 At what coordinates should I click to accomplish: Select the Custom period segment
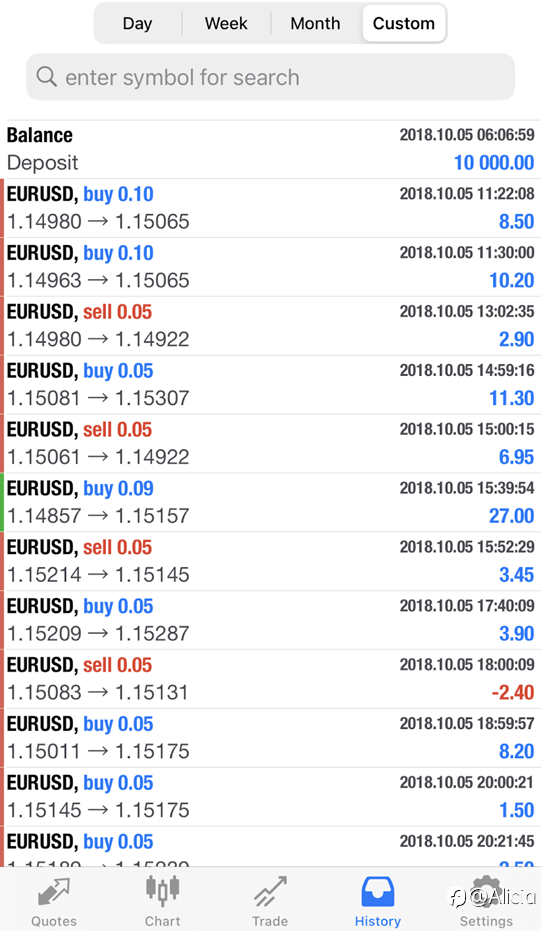tap(404, 23)
